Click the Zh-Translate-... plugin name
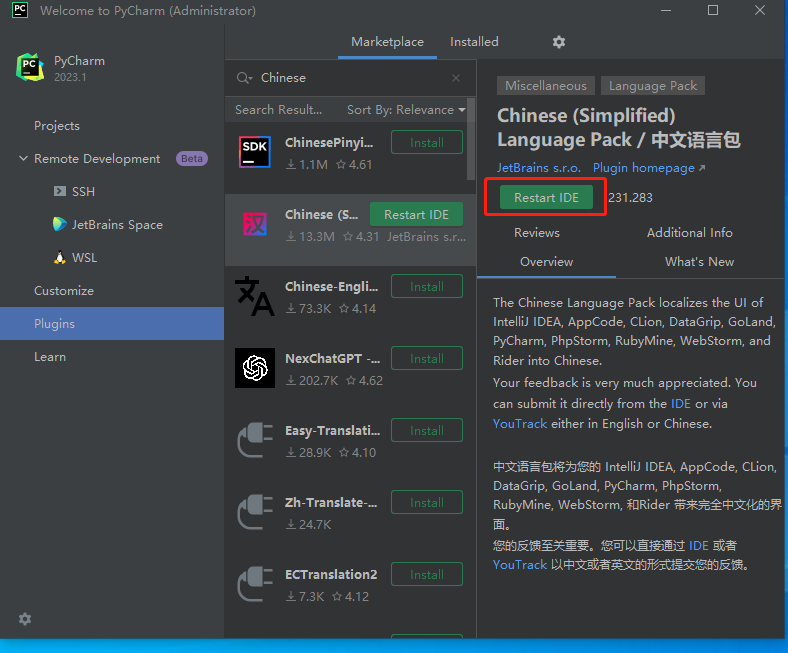The height and width of the screenshot is (653, 788). (331, 502)
